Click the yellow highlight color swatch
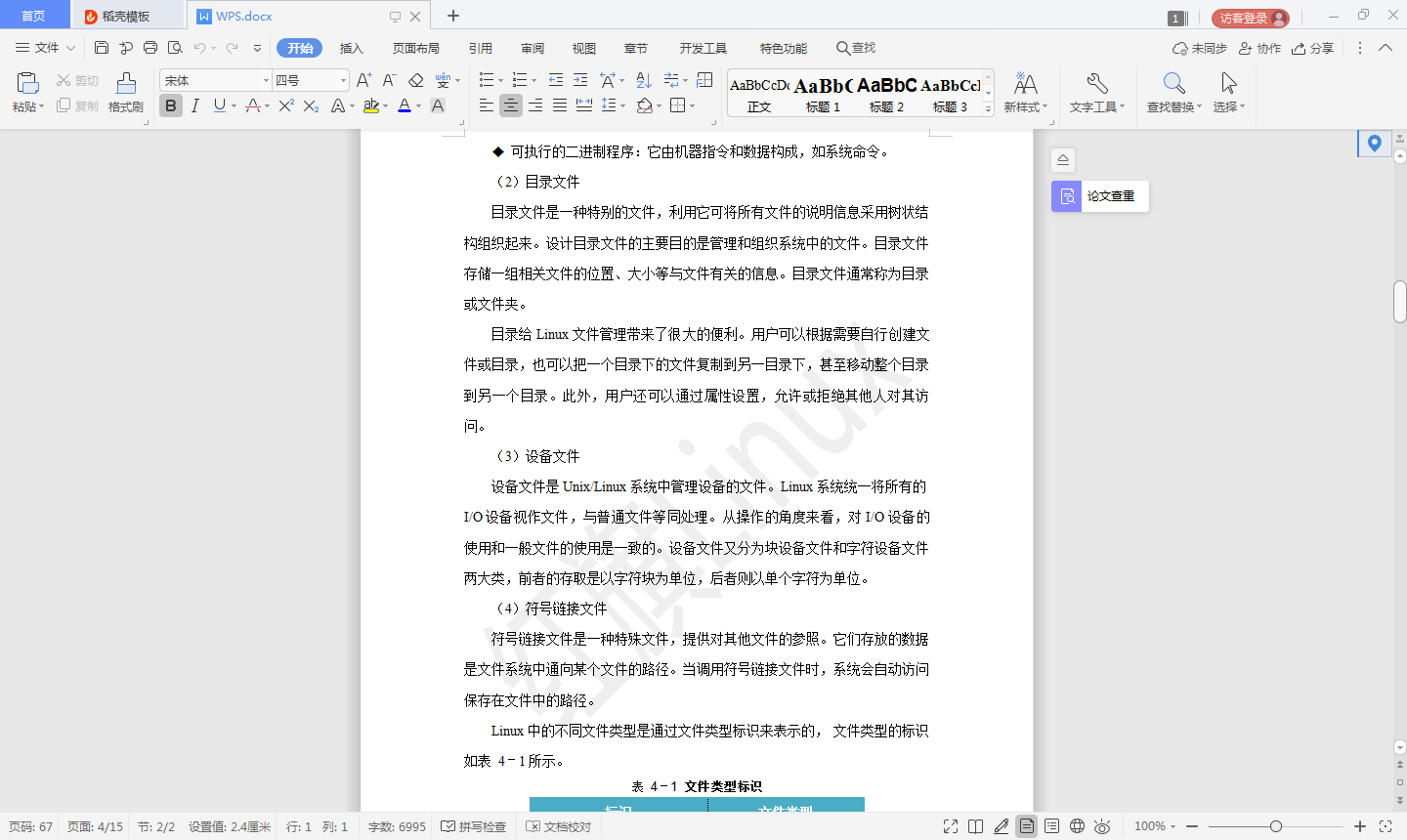Viewport: 1407px width, 840px height. click(x=371, y=105)
